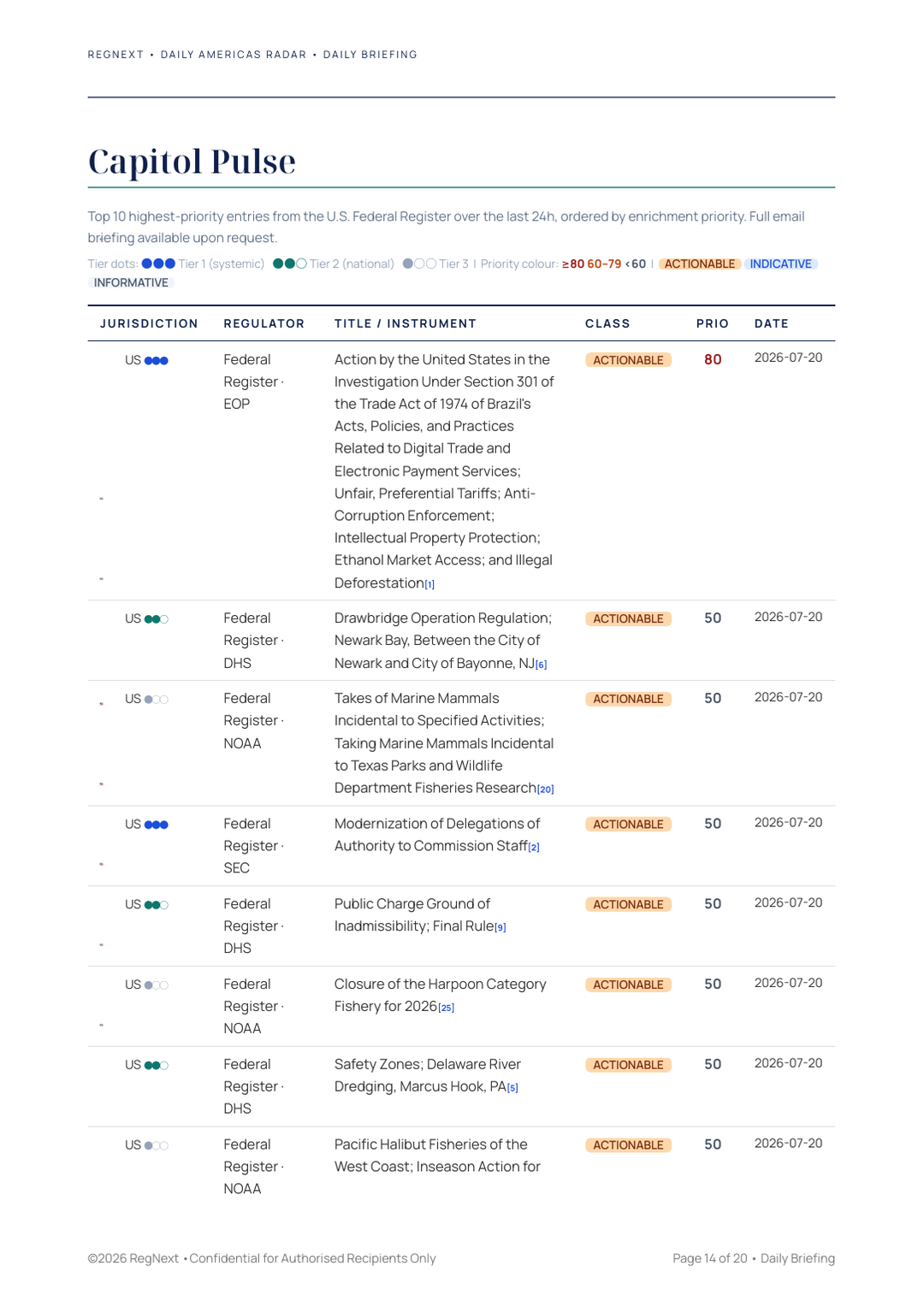
Task: Click 'Public Charge Ground of Inadmissibility' title
Action: click(415, 915)
